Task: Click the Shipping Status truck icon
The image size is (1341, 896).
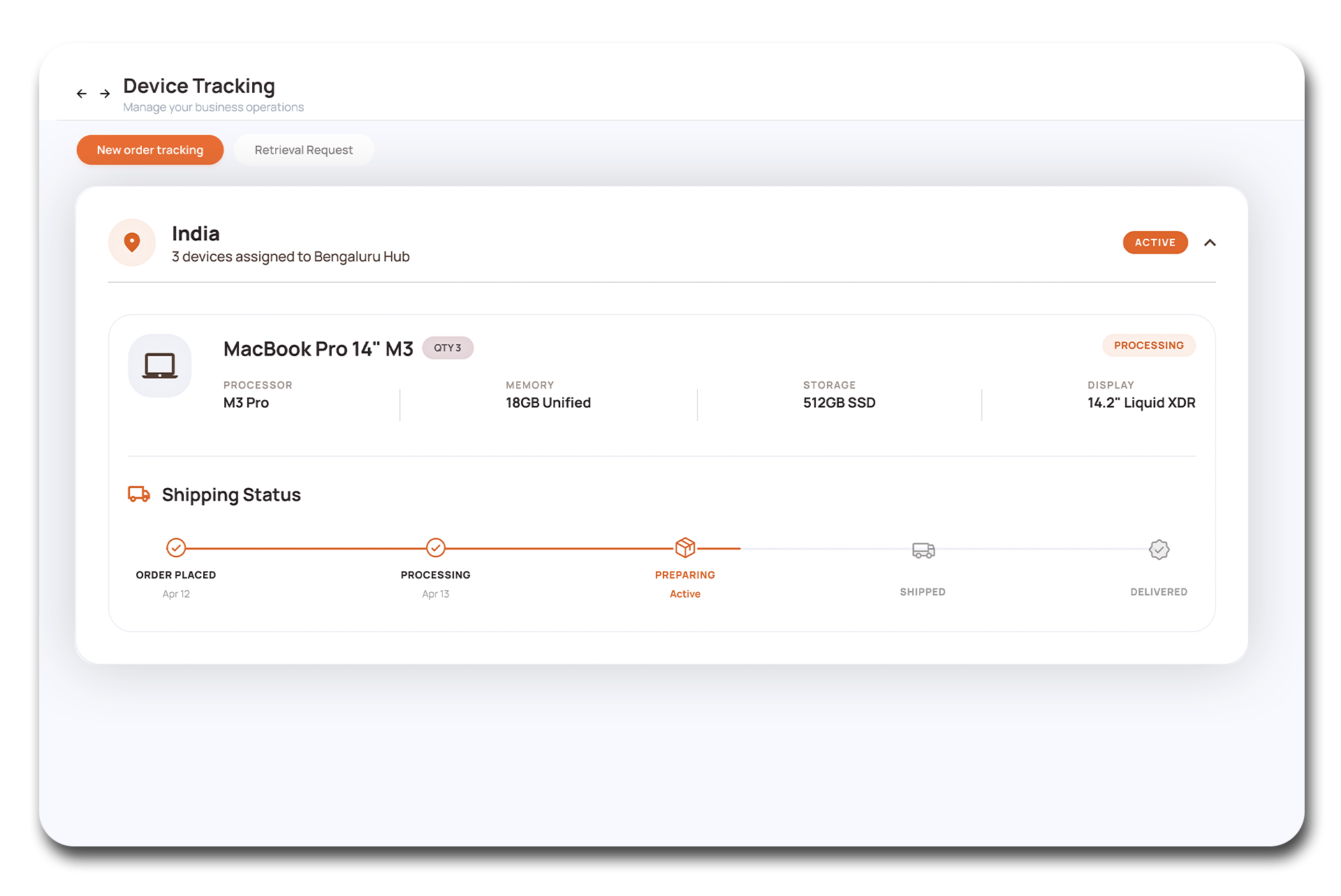Action: 139,494
